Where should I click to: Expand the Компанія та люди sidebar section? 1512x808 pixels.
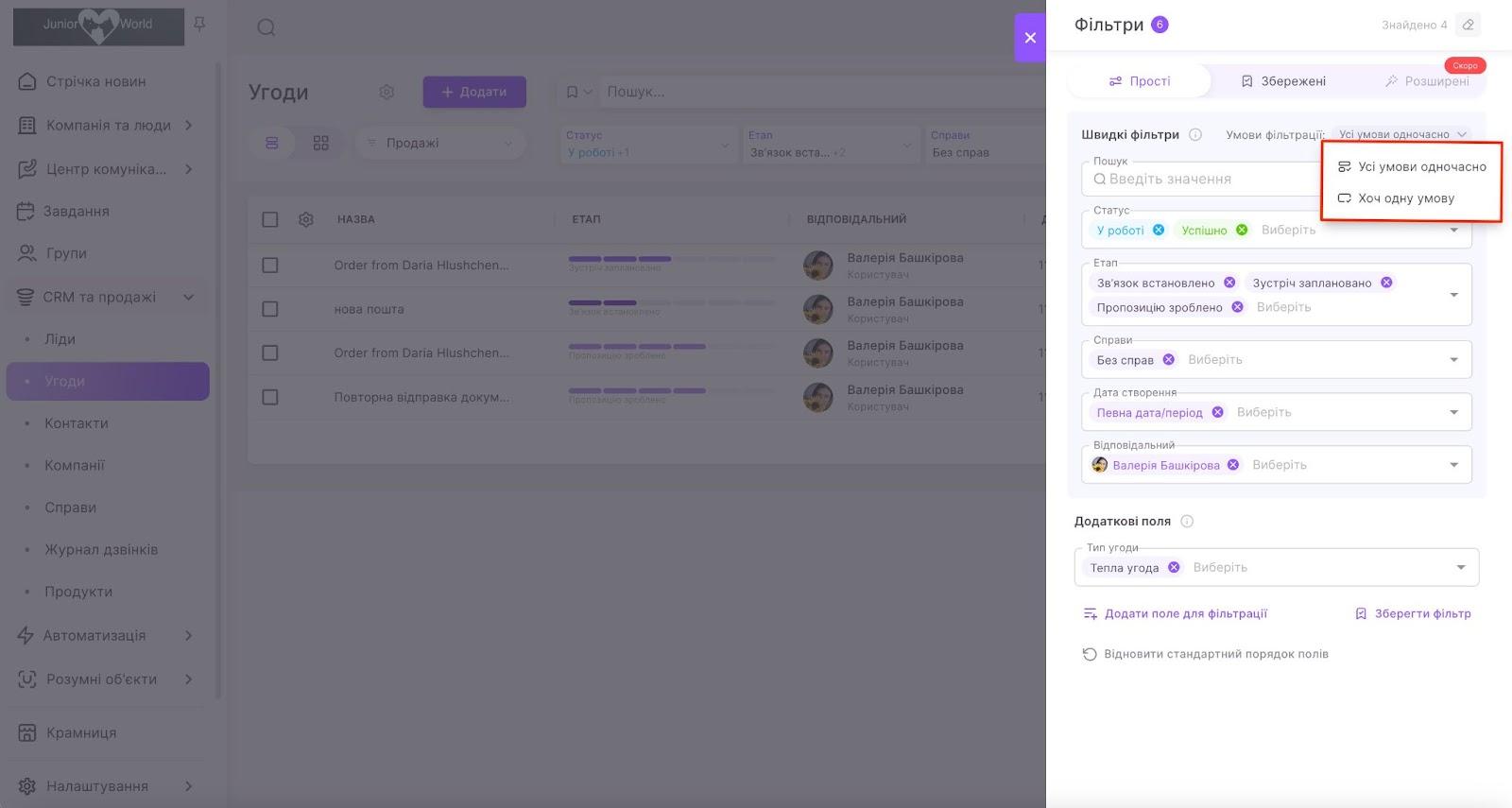coord(189,125)
